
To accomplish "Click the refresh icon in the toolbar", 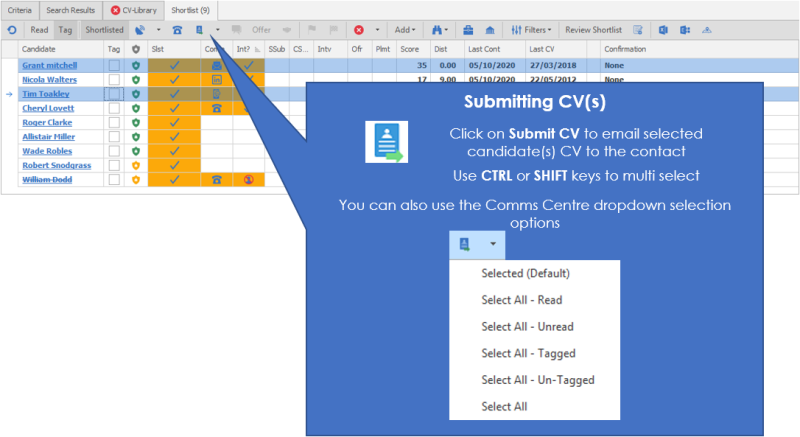I will click(10, 31).
